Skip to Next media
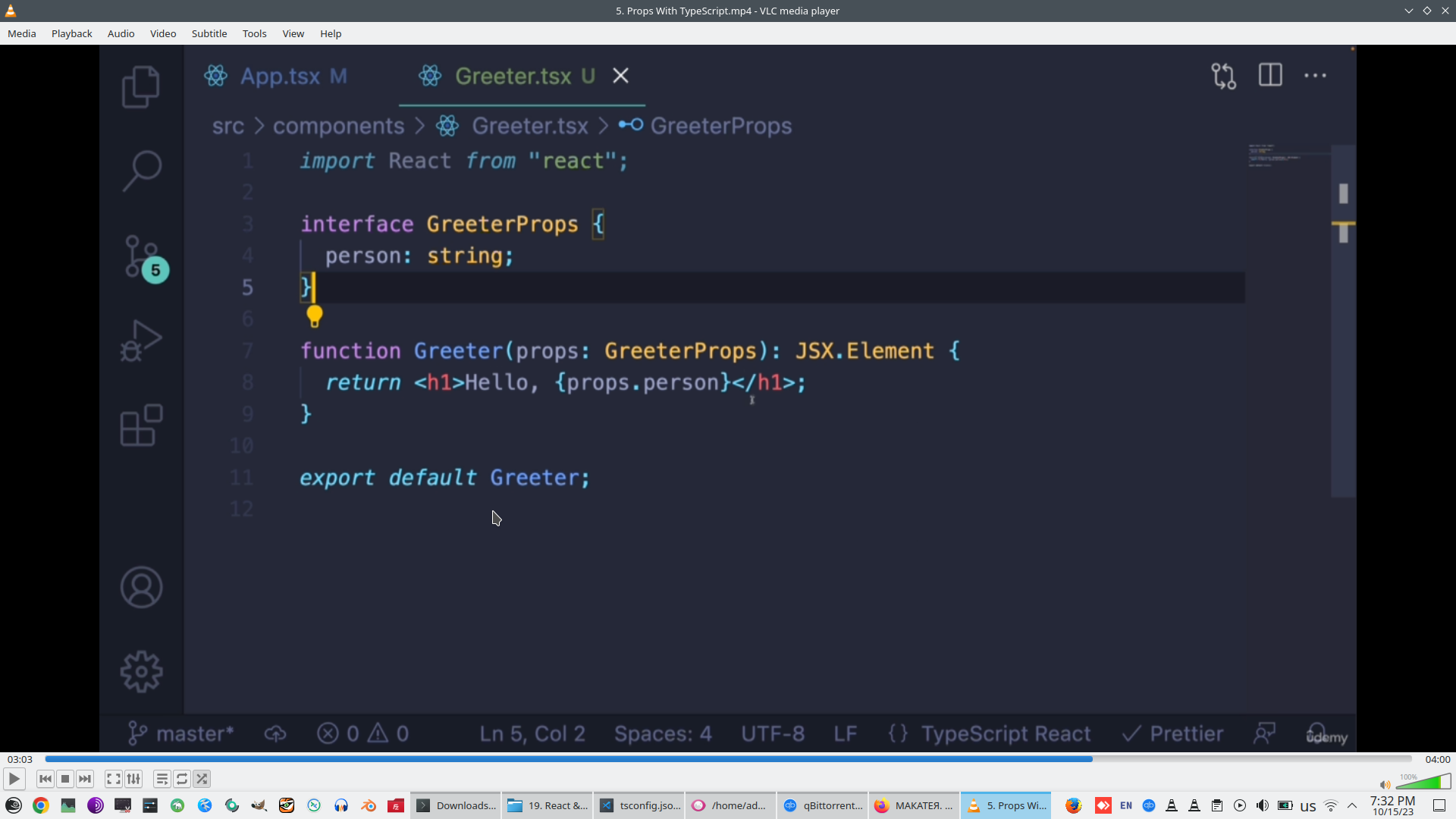This screenshot has width=1456, height=819. [85, 779]
